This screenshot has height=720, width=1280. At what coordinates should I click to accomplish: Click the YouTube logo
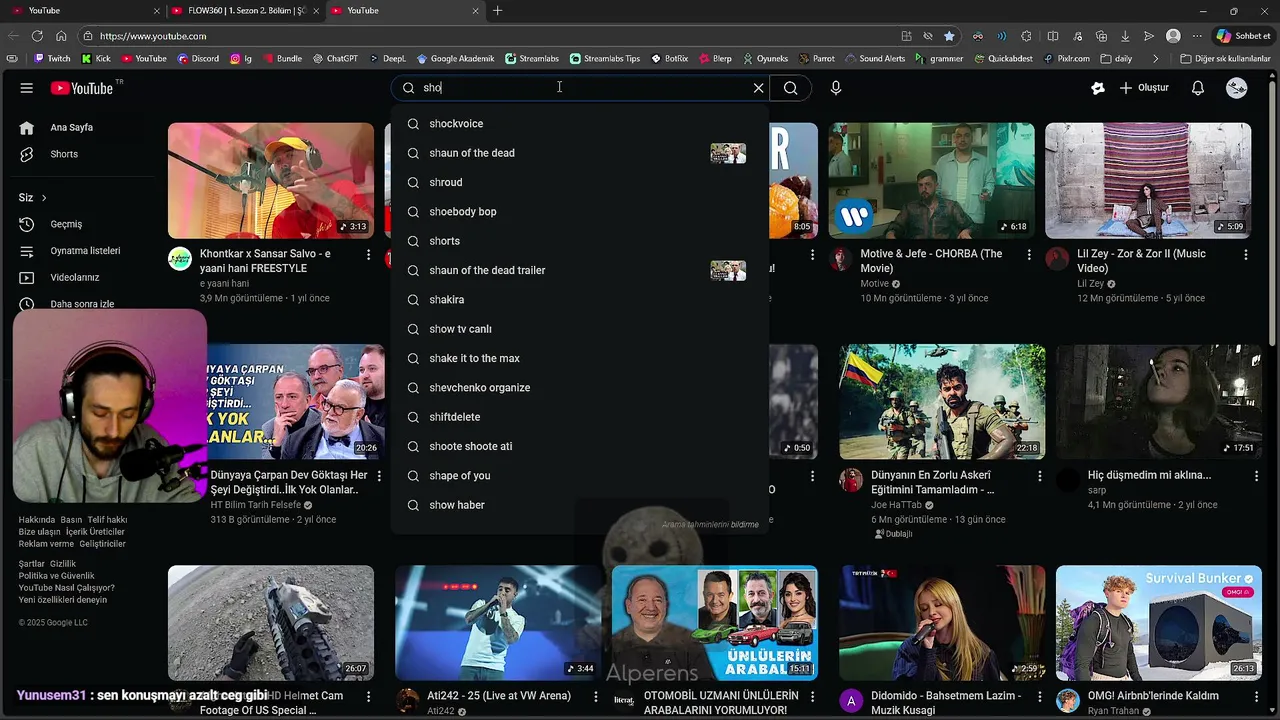[x=82, y=88]
